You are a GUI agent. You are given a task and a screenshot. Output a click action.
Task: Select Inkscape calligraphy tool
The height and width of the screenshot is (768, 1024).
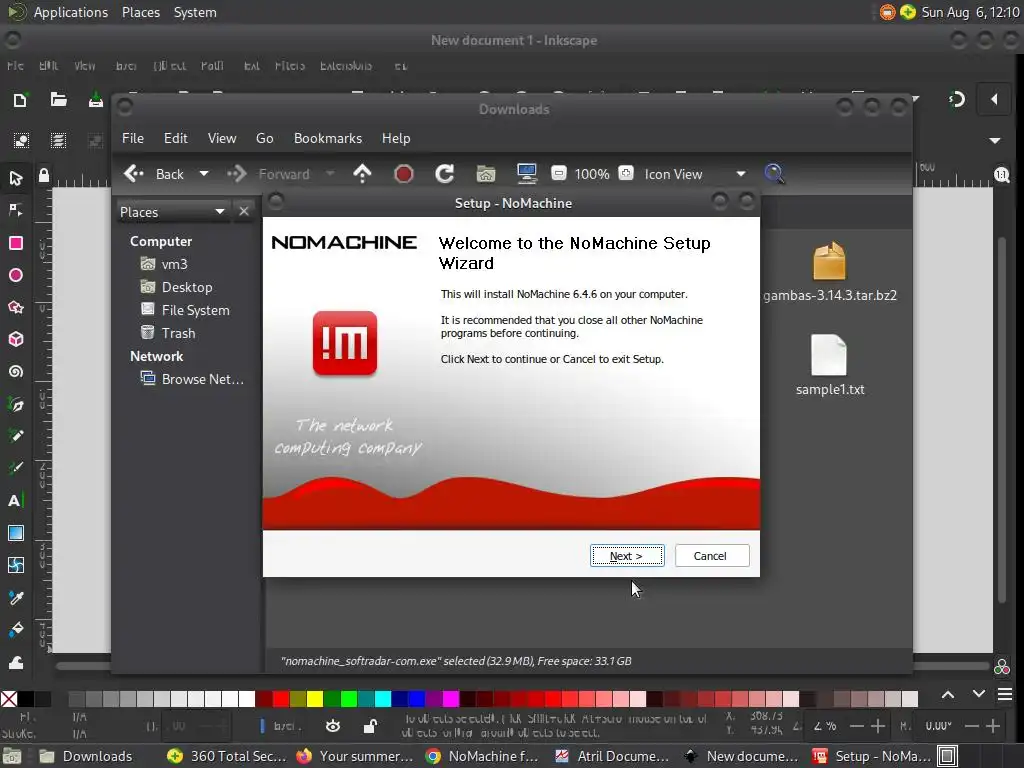pos(16,468)
